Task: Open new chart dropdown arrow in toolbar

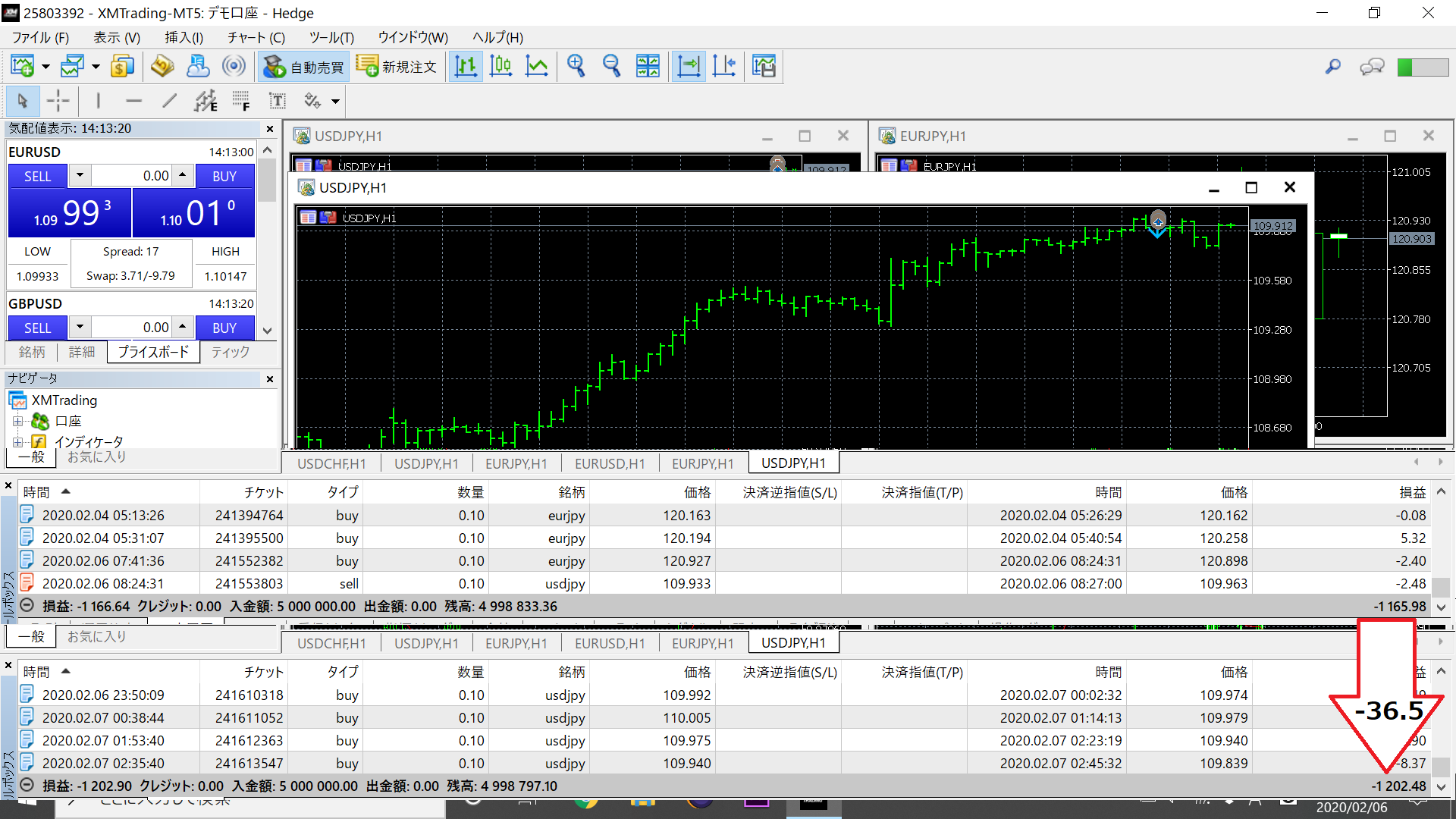Action: pyautogui.click(x=45, y=67)
